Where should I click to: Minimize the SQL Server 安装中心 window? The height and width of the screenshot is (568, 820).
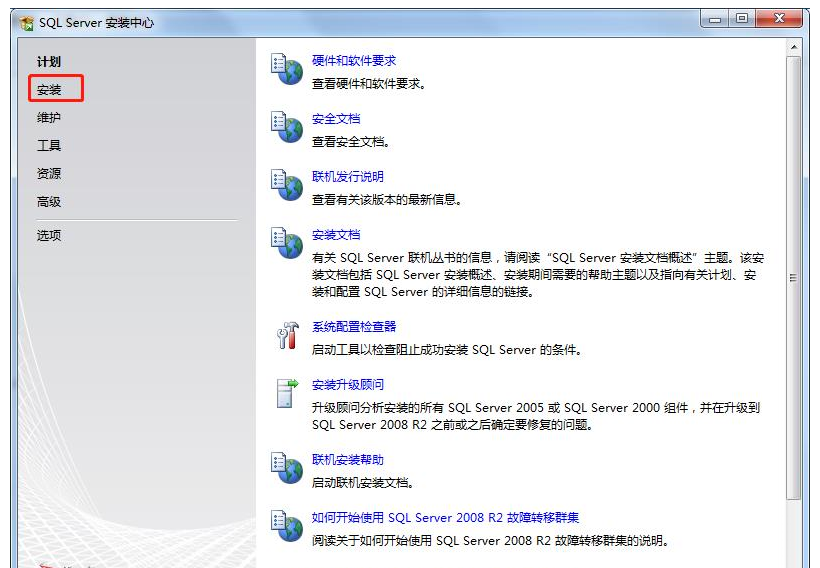(715, 19)
